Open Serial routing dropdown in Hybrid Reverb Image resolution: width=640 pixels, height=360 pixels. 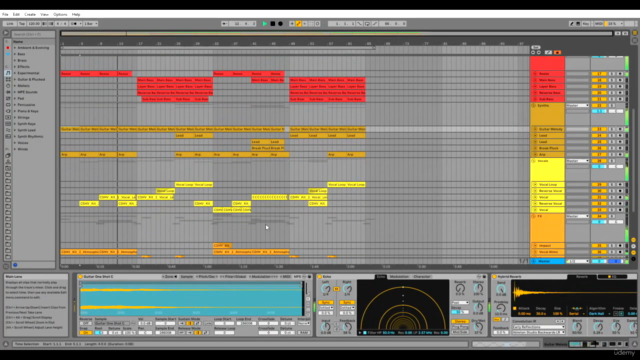[x=576, y=313]
